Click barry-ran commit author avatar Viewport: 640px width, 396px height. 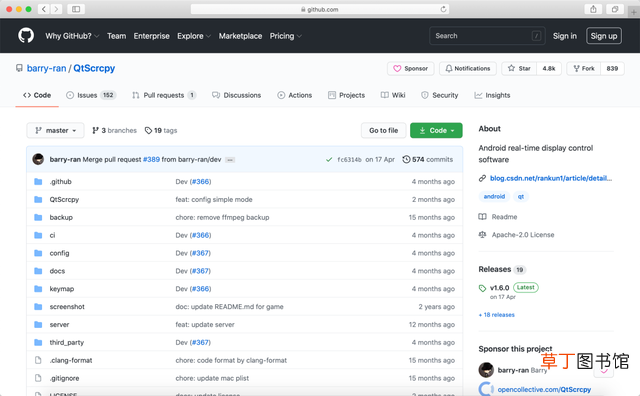pyautogui.click(x=38, y=159)
